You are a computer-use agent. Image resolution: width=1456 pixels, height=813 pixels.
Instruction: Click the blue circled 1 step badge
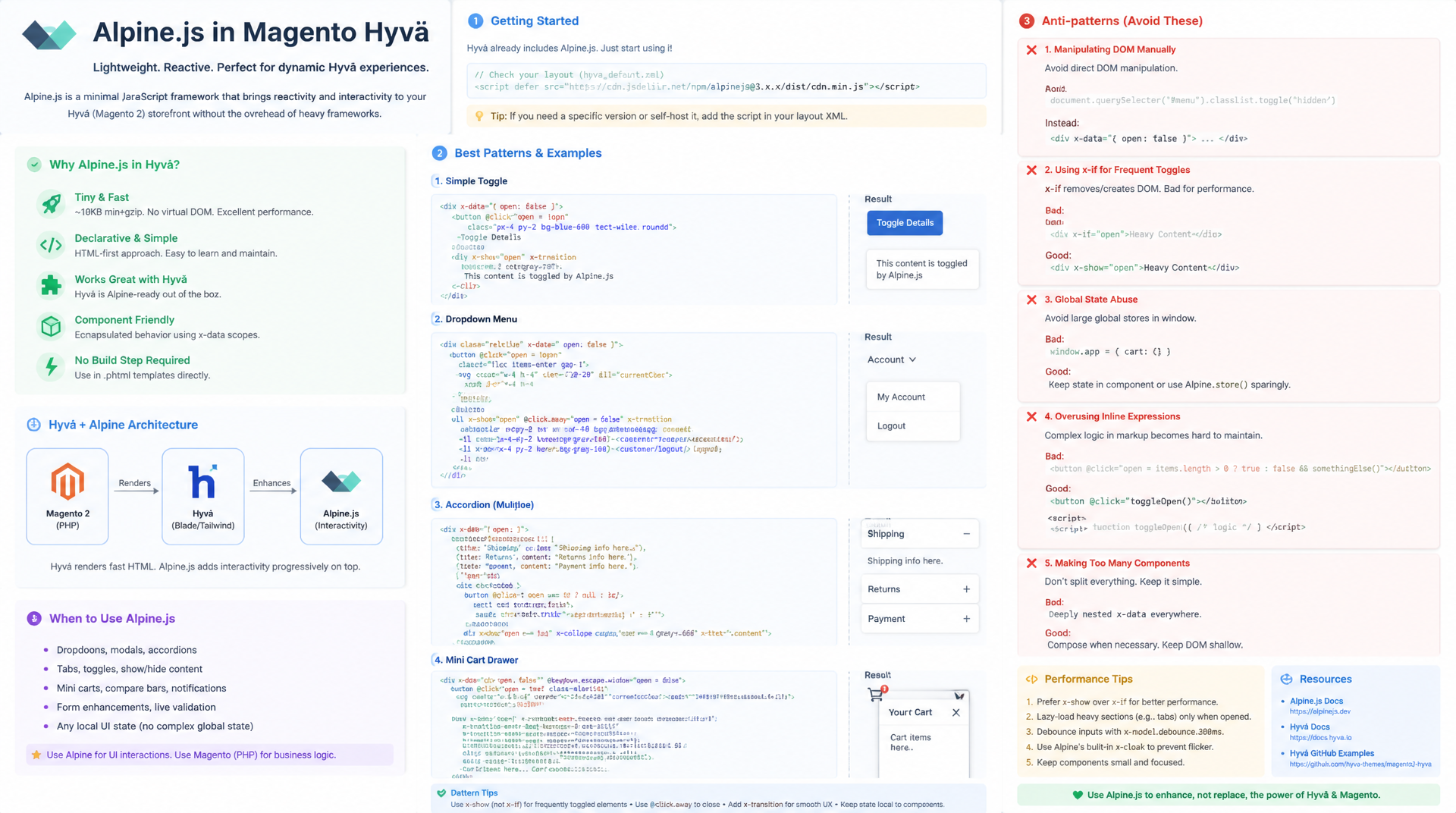pyautogui.click(x=475, y=20)
